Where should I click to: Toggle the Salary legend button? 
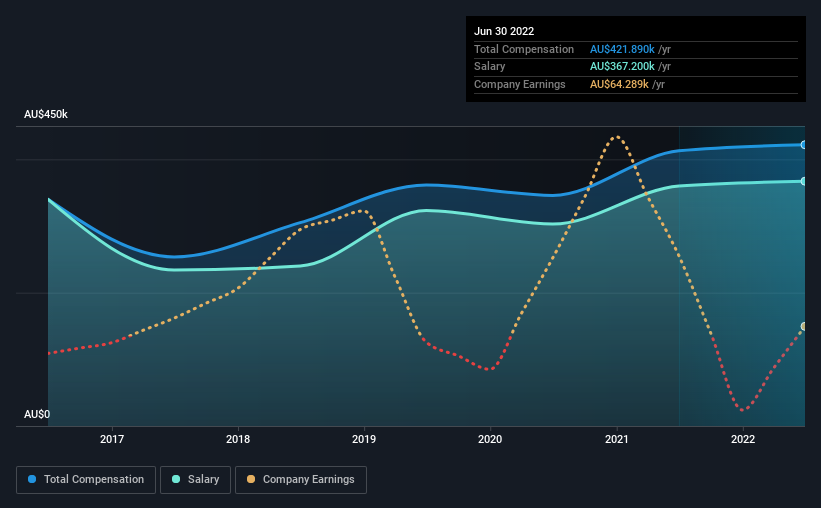tap(195, 480)
